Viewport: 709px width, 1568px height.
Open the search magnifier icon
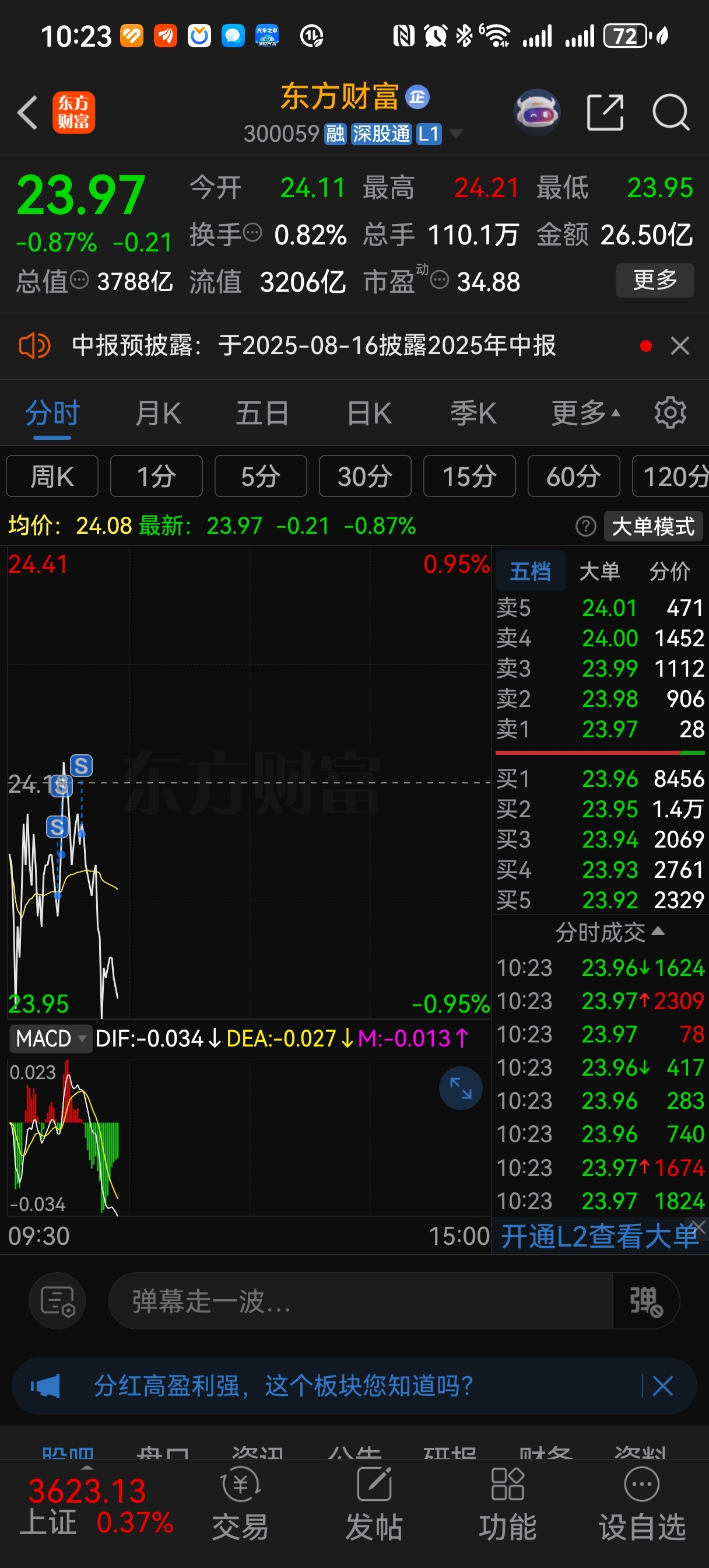671,113
